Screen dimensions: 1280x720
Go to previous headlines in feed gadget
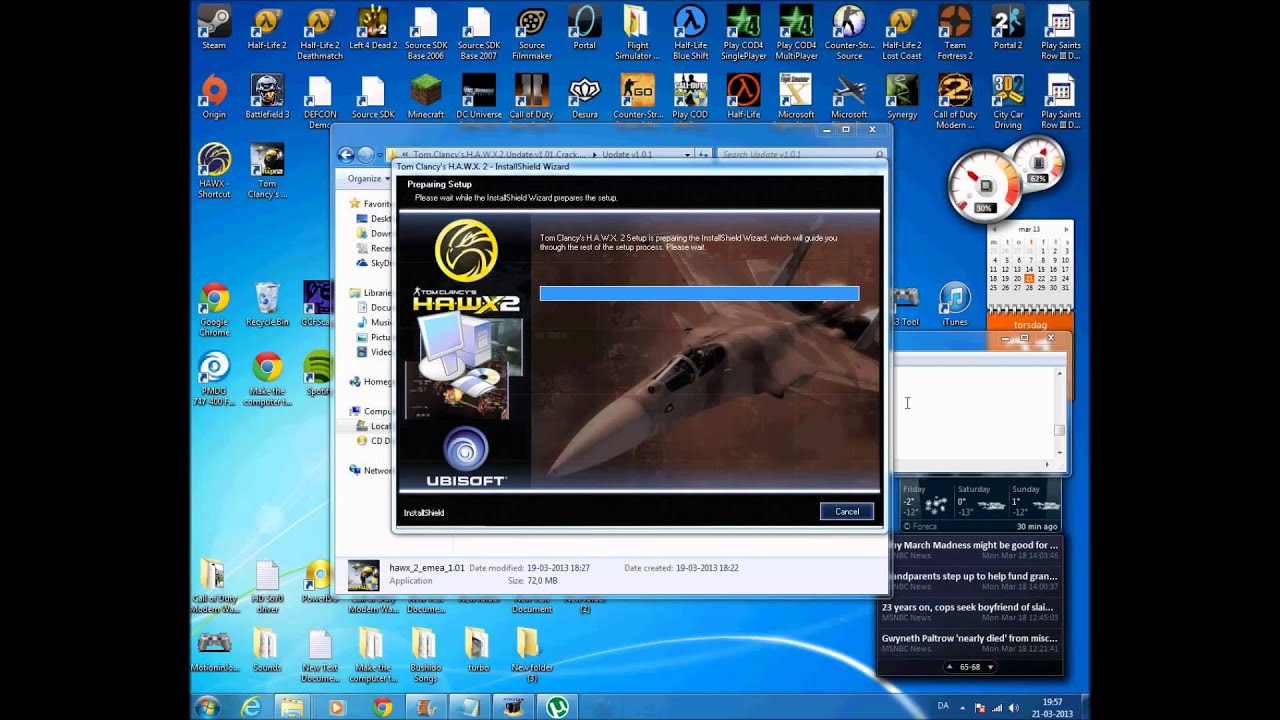click(x=950, y=667)
